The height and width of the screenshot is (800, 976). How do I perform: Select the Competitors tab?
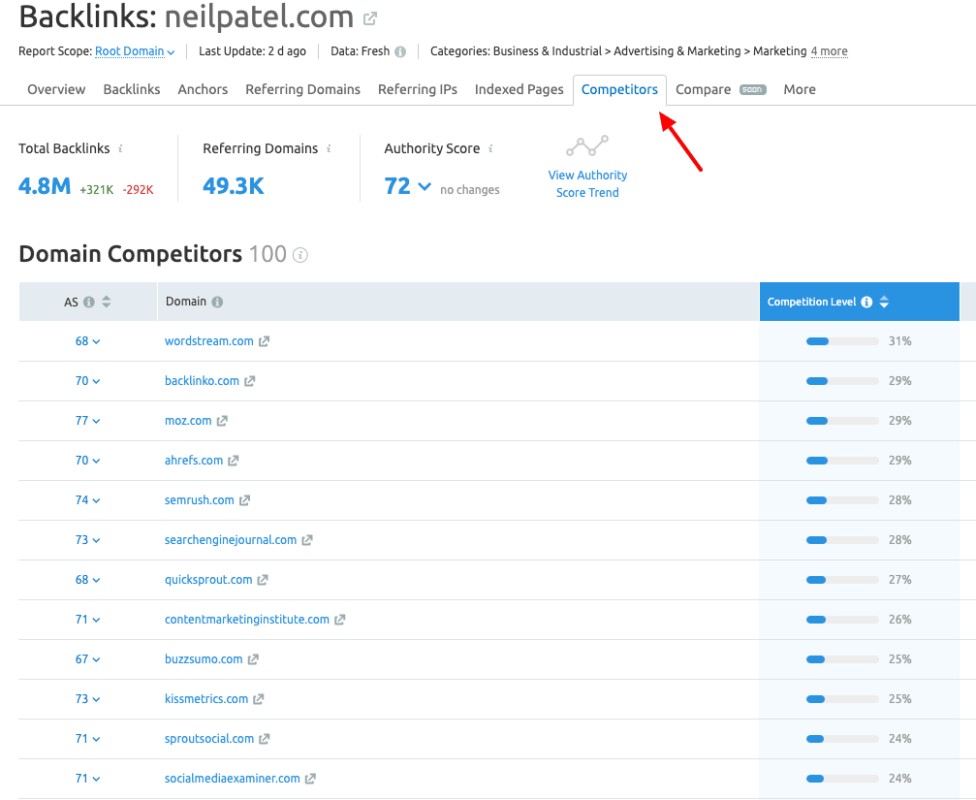[619, 90]
